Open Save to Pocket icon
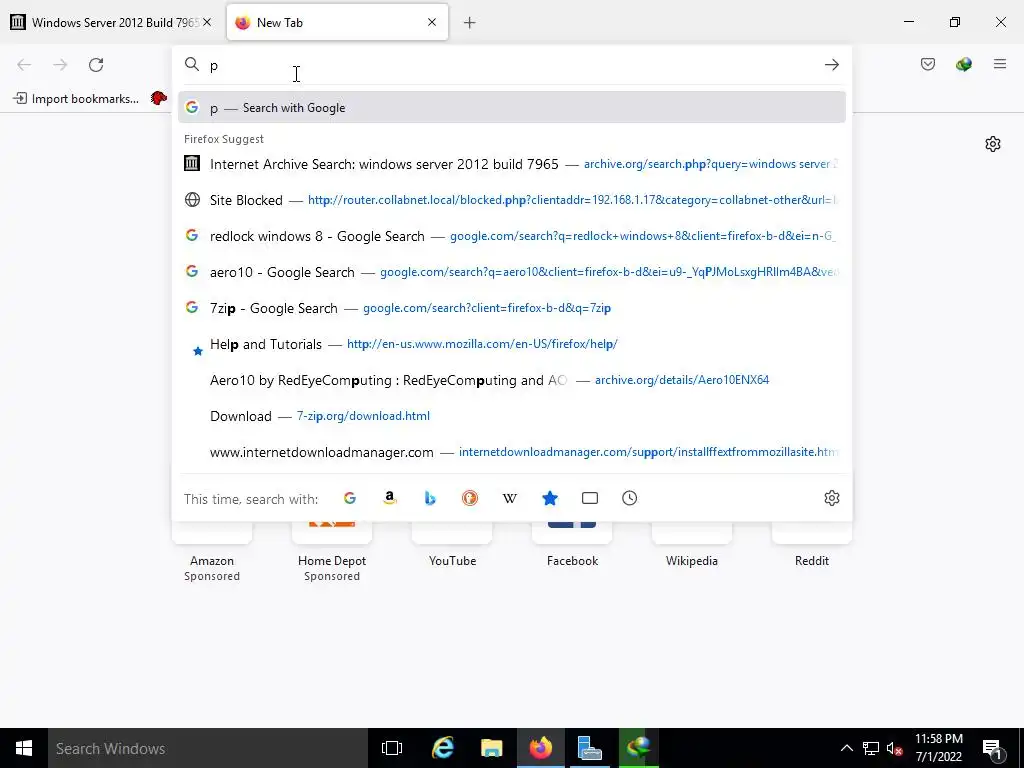Screen dimensions: 1024x768 [927, 64]
